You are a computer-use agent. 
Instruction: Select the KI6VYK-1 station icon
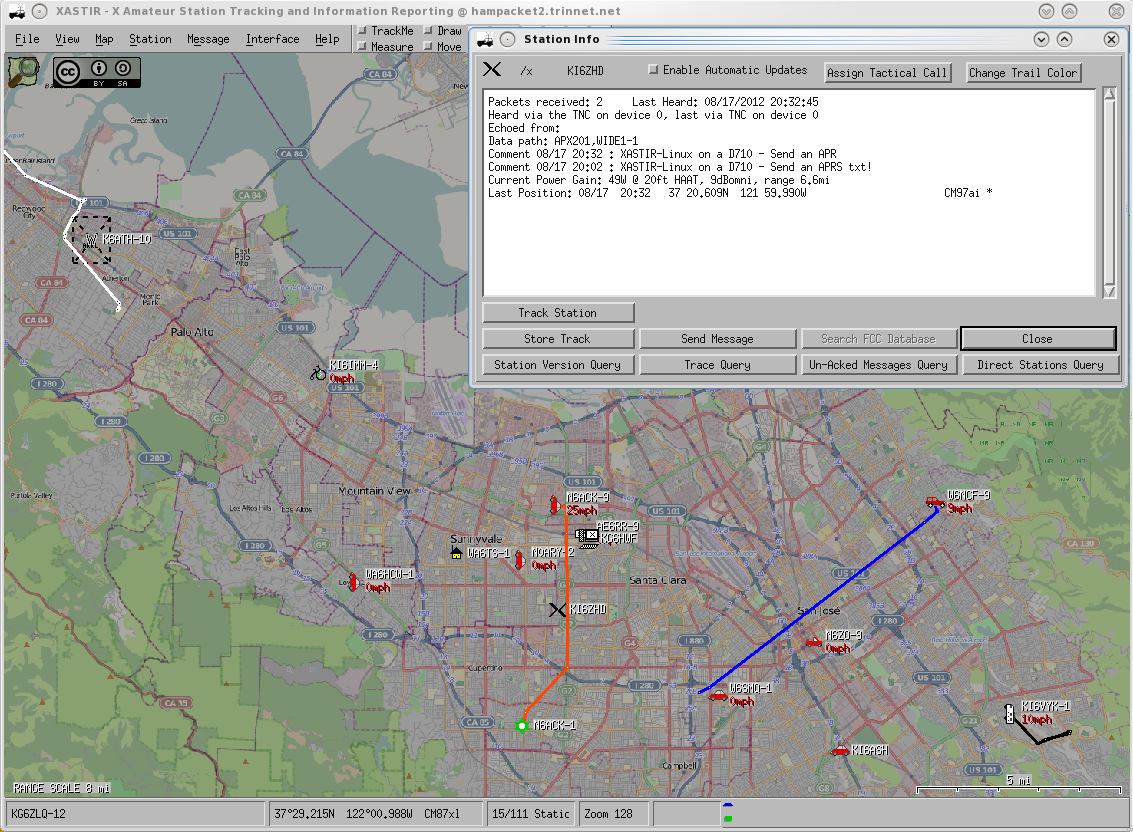(1010, 714)
